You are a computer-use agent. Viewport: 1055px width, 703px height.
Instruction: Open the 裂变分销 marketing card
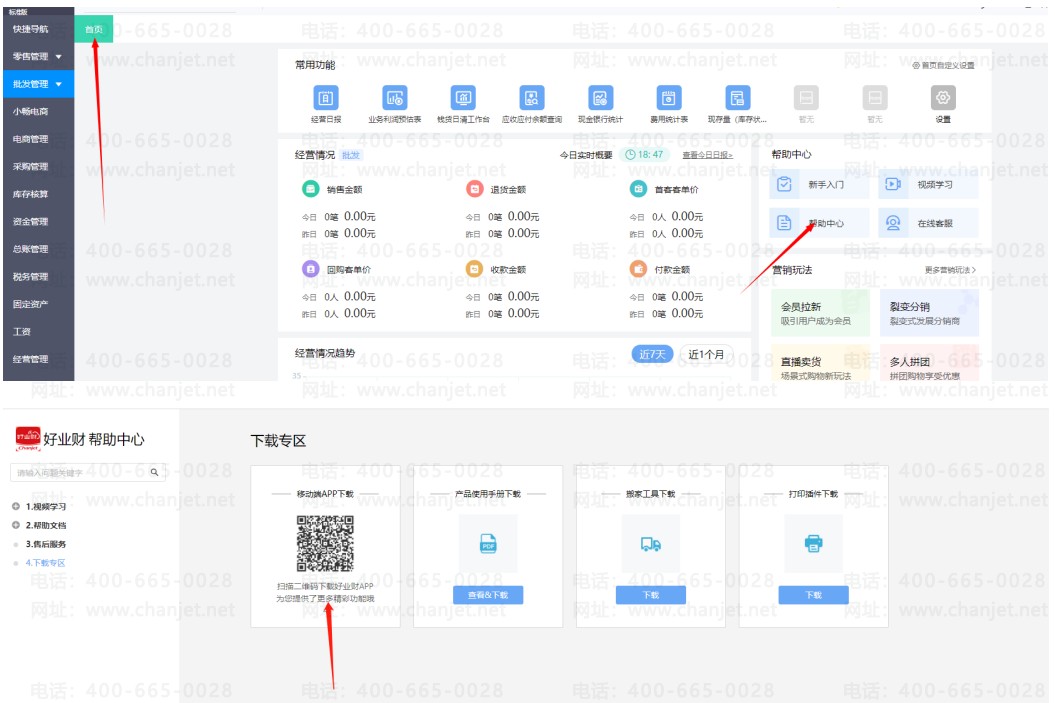pos(929,313)
